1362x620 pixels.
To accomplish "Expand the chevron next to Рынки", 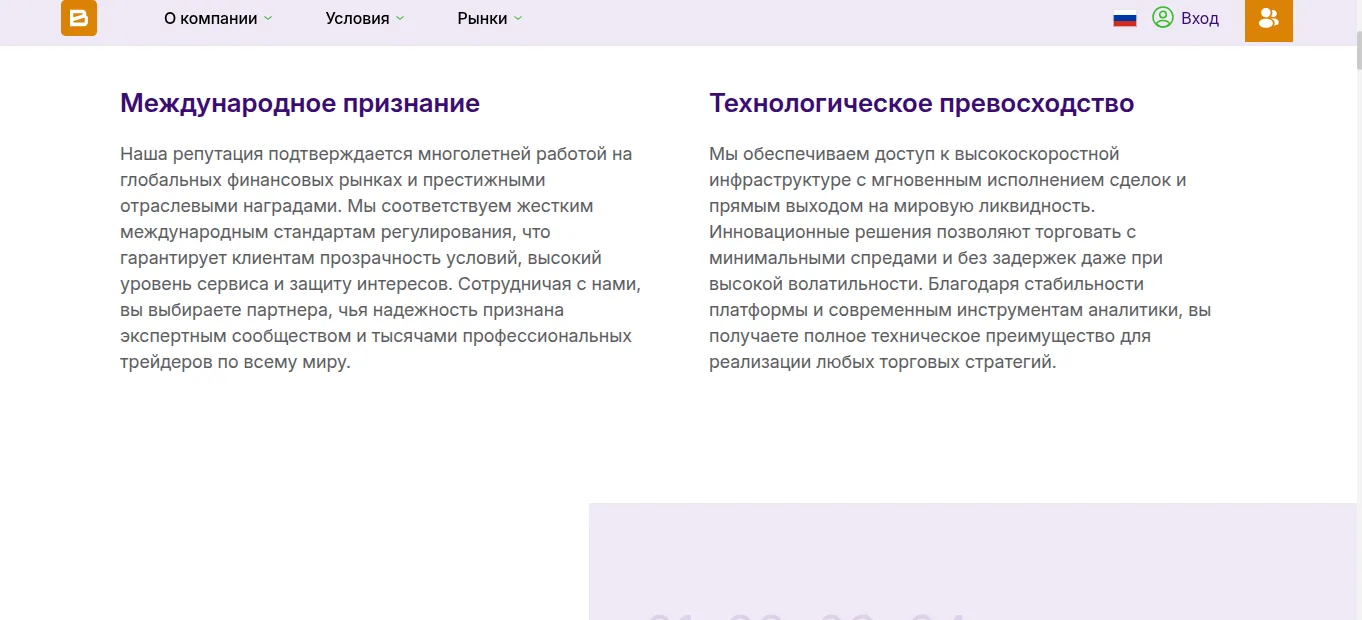I will pyautogui.click(x=518, y=18).
